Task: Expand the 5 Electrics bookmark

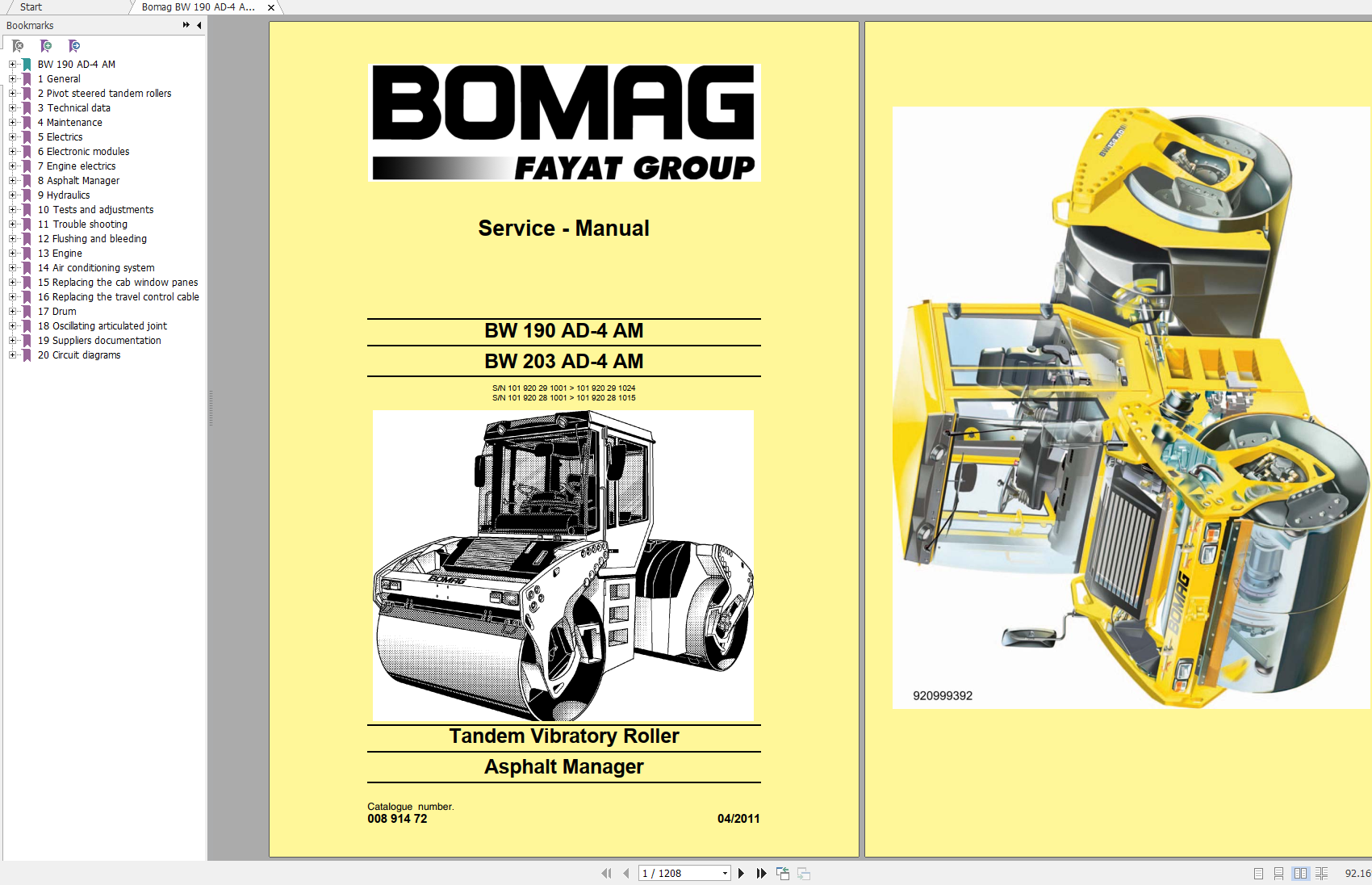Action: point(12,137)
